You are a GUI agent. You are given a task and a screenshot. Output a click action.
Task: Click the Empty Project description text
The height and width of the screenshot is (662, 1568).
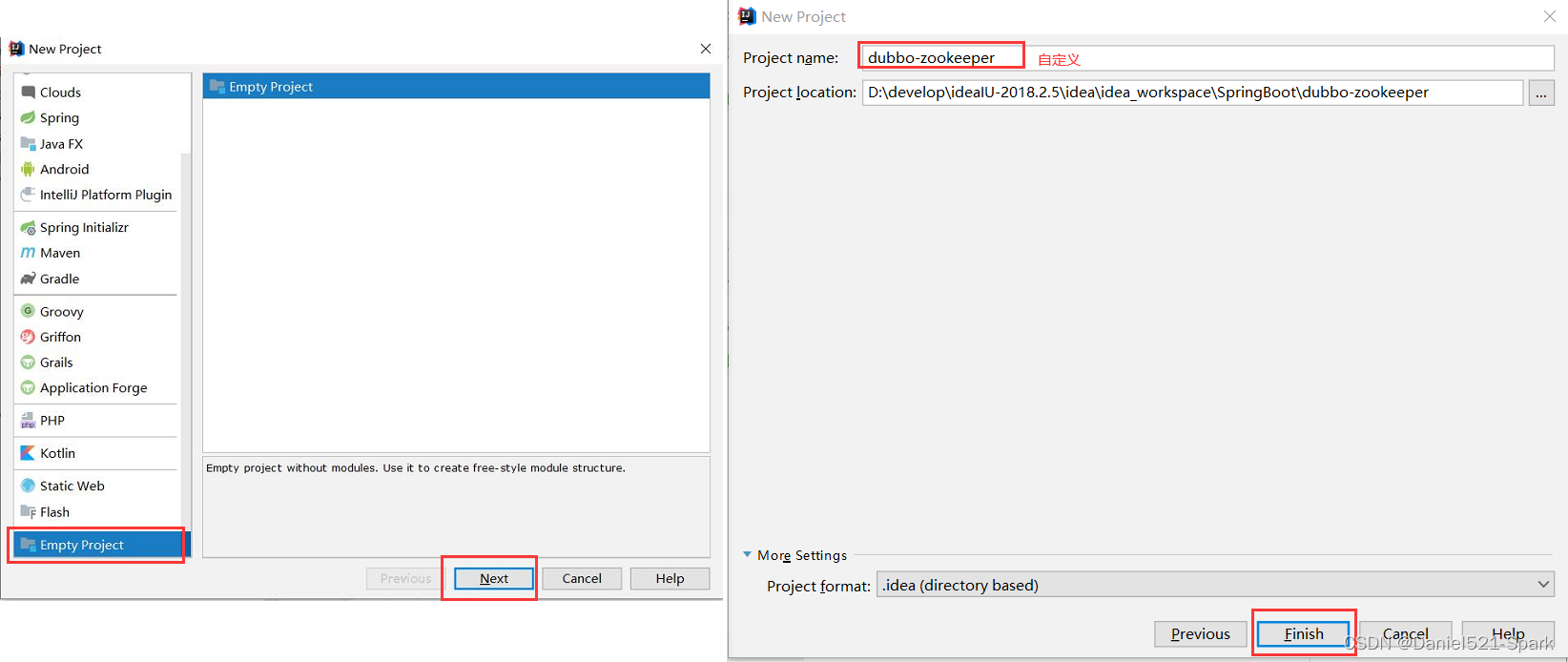(x=416, y=467)
